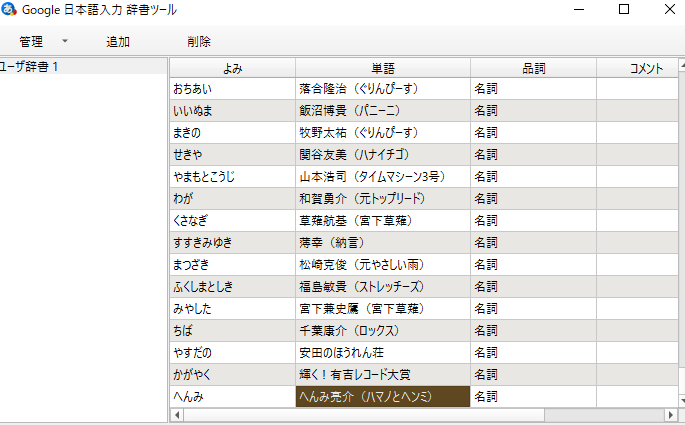Select the かがやく reading cell

pos(232,375)
